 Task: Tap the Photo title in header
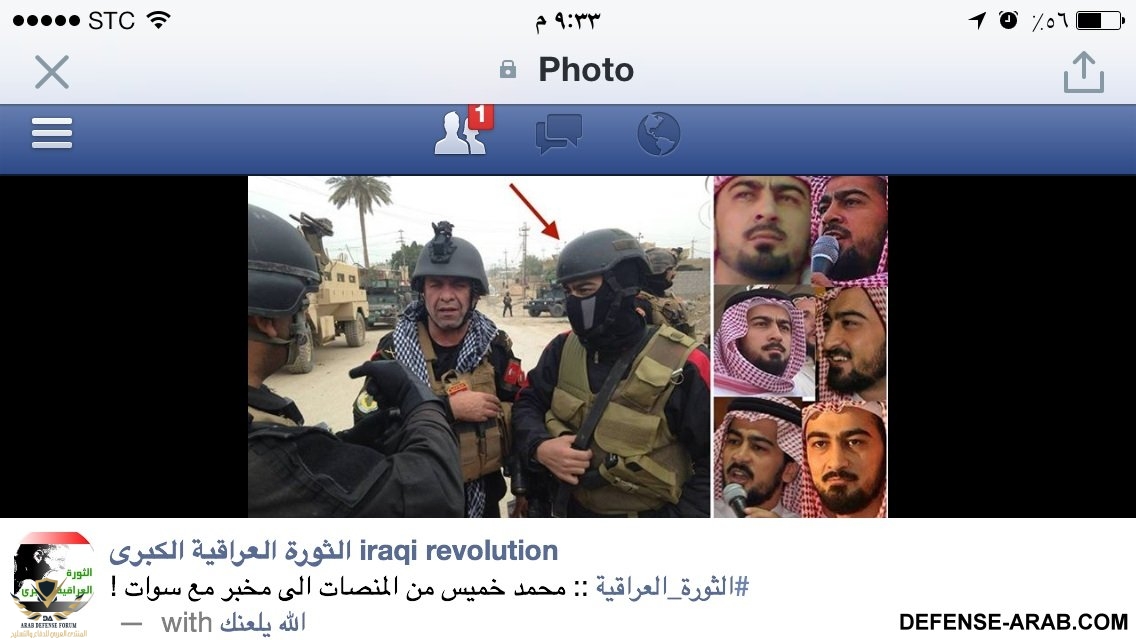[x=585, y=70]
